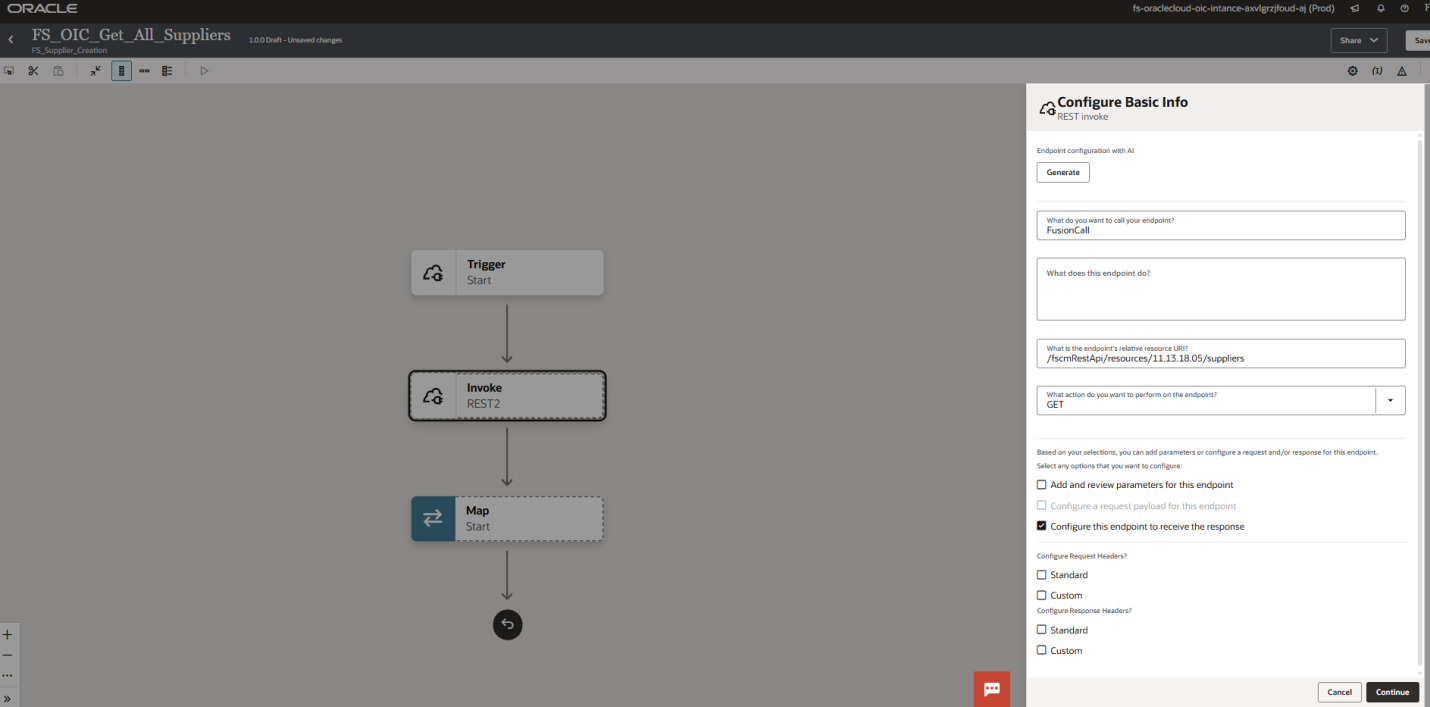Click the FS_OIC_Get_All_Suppliers title

pyautogui.click(x=131, y=35)
